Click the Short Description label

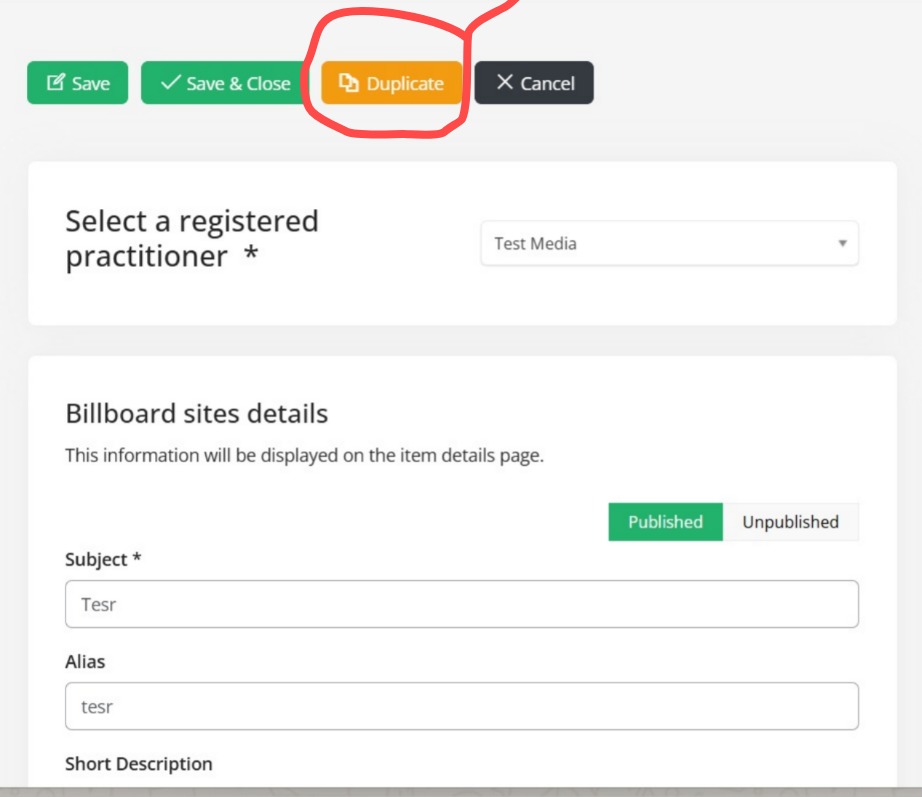pos(139,763)
